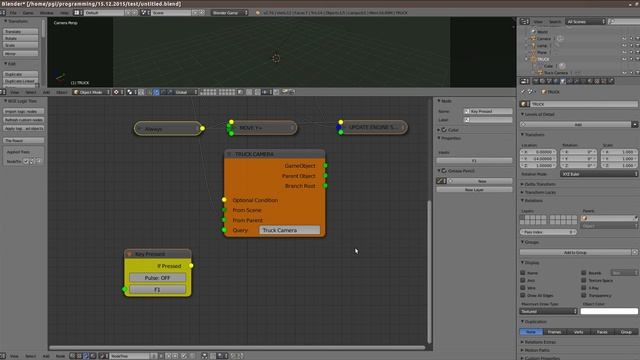Click If Pressed output socket
This screenshot has height=360, width=640.
point(191,266)
